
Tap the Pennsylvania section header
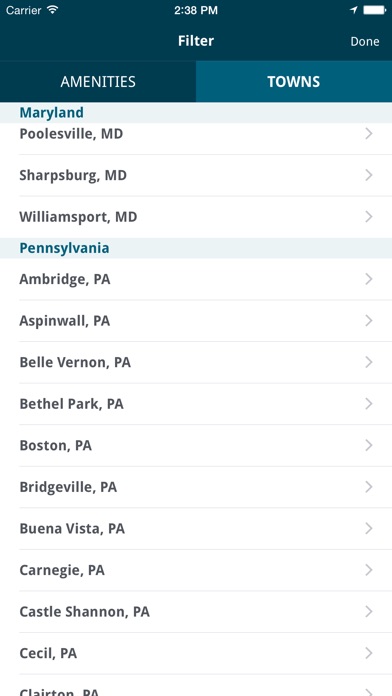tap(196, 248)
